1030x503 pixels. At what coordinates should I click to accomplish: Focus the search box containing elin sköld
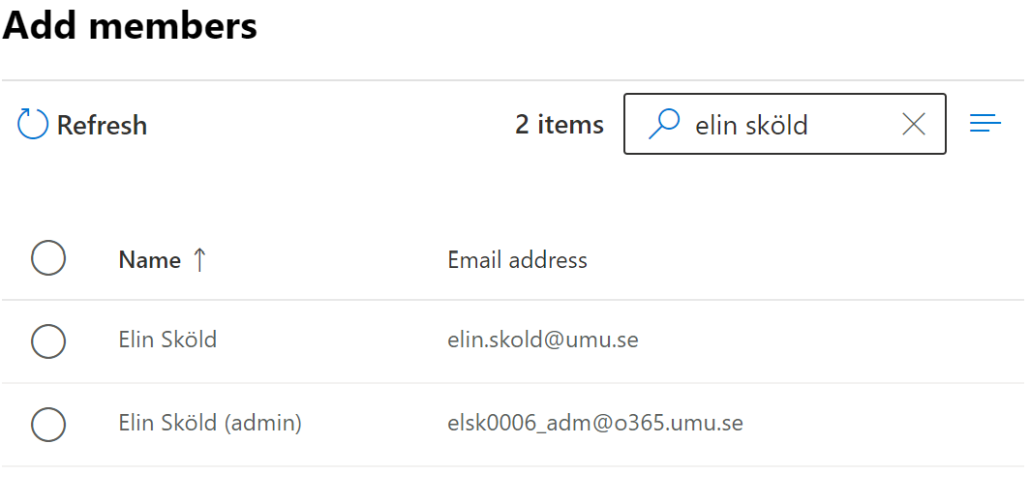click(x=785, y=124)
